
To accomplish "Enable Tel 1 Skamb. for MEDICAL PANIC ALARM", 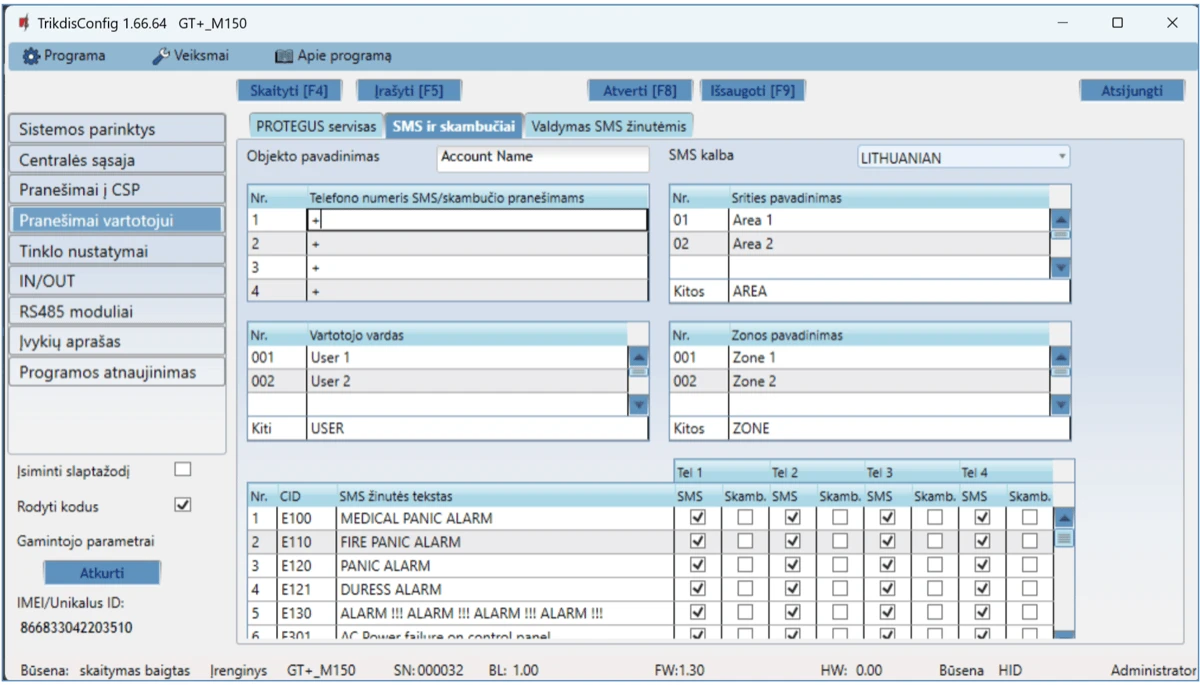I will 745,517.
